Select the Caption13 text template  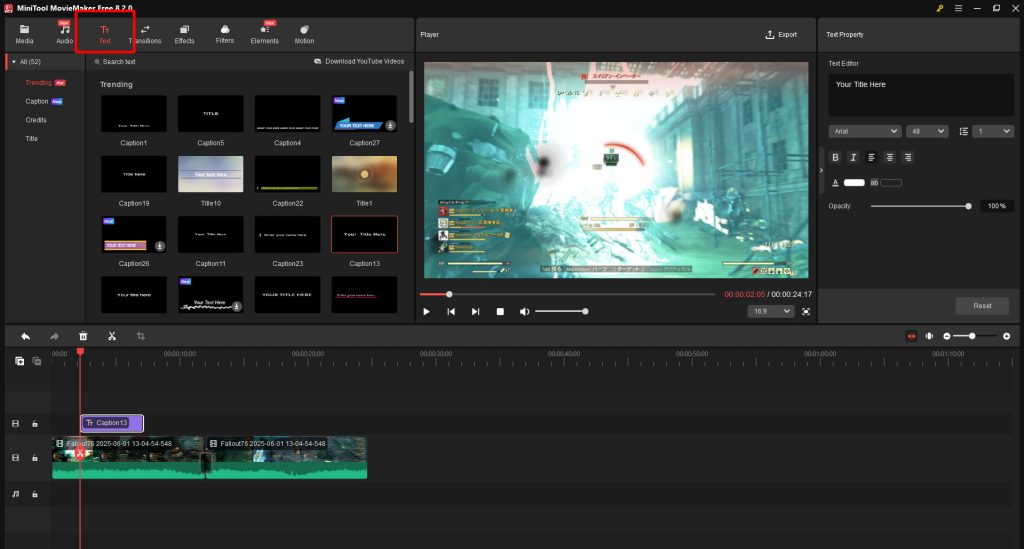pyautogui.click(x=364, y=234)
